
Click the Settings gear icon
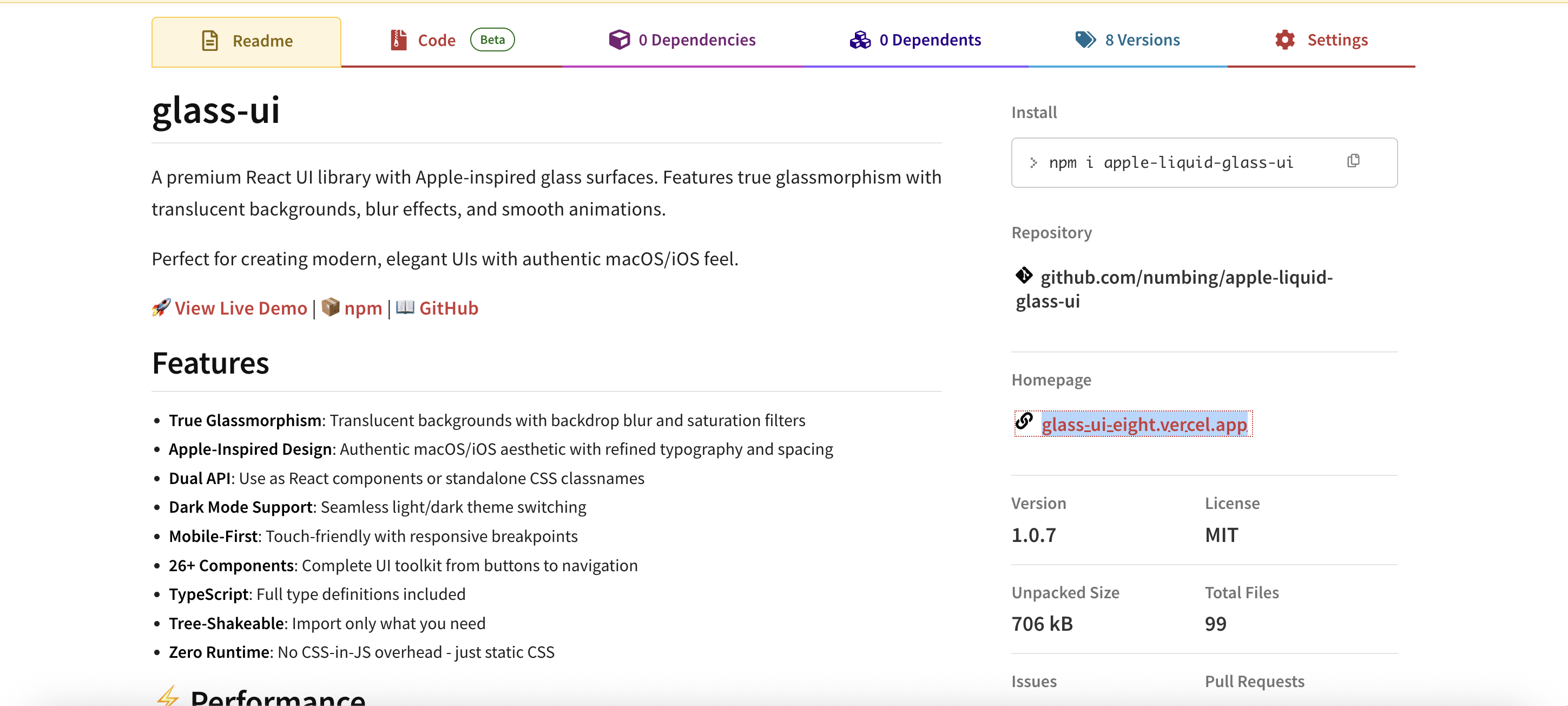pyautogui.click(x=1284, y=40)
